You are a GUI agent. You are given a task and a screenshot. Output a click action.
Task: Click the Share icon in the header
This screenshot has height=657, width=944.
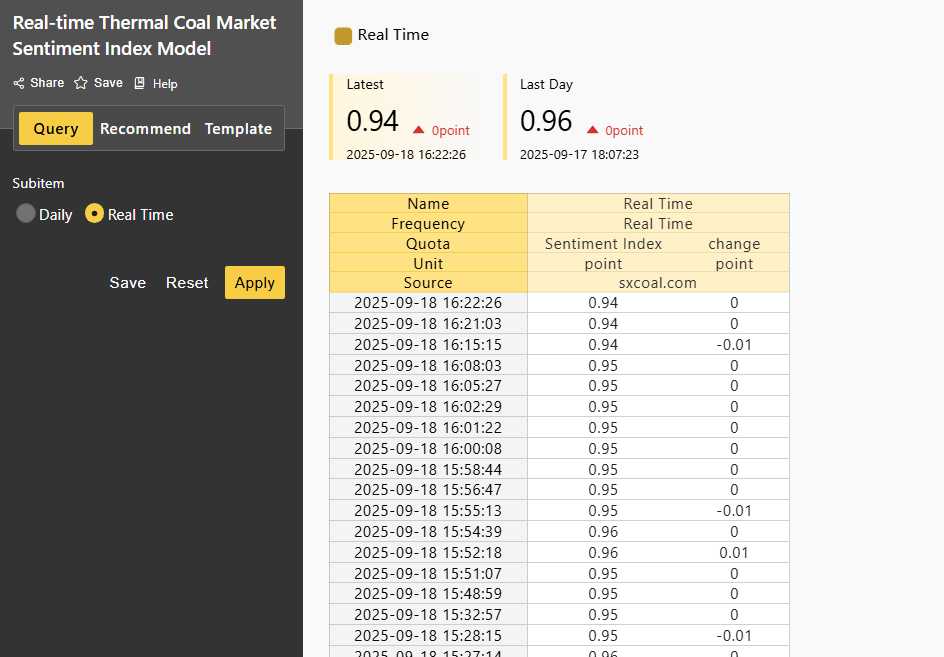pos(19,83)
